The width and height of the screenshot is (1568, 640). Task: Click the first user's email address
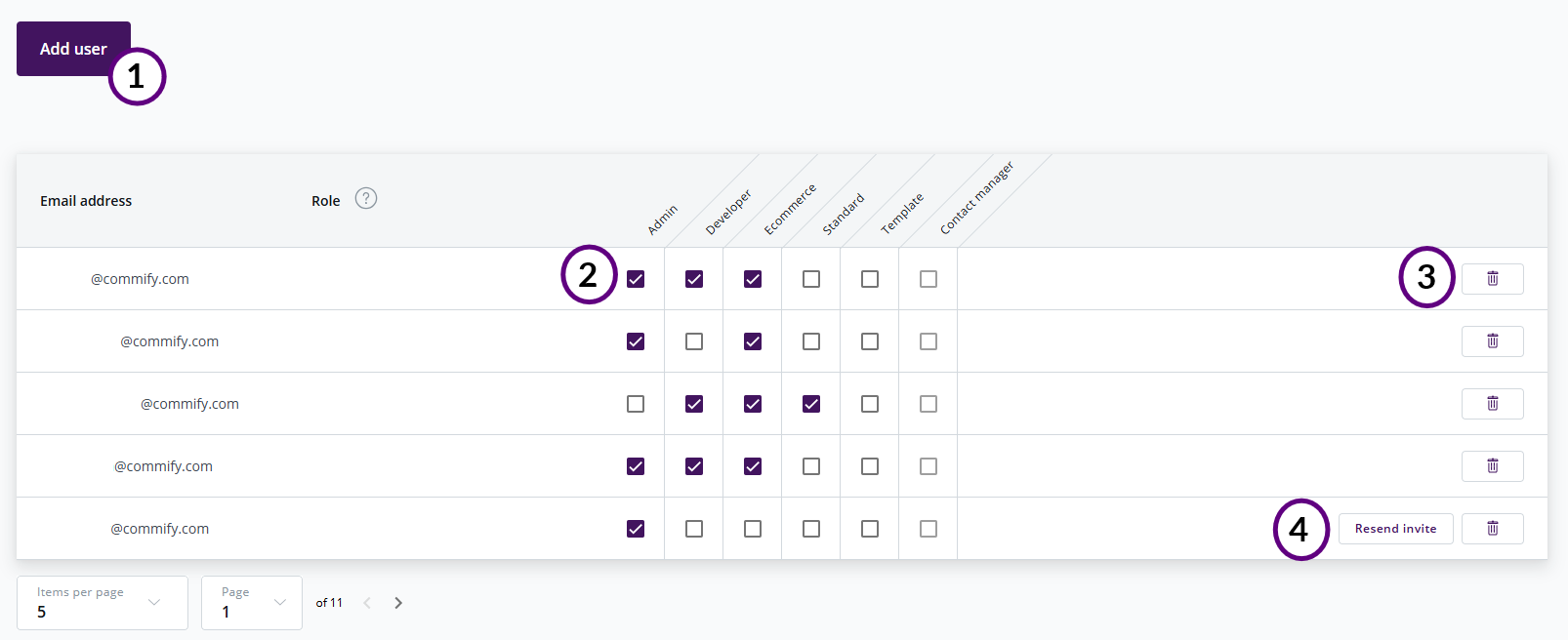point(140,278)
